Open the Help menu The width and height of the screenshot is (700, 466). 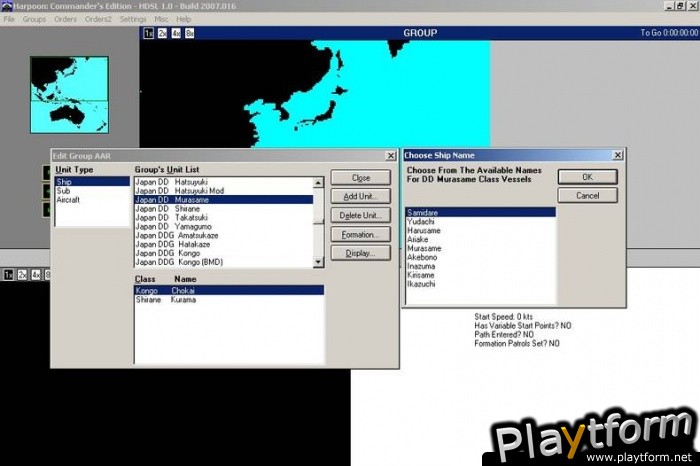[183, 19]
